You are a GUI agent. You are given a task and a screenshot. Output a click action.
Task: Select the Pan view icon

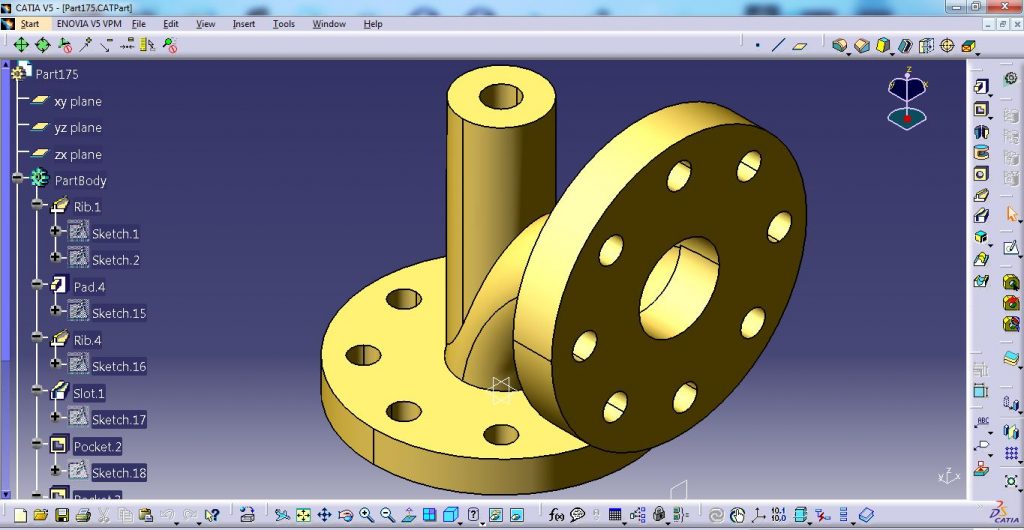325,515
